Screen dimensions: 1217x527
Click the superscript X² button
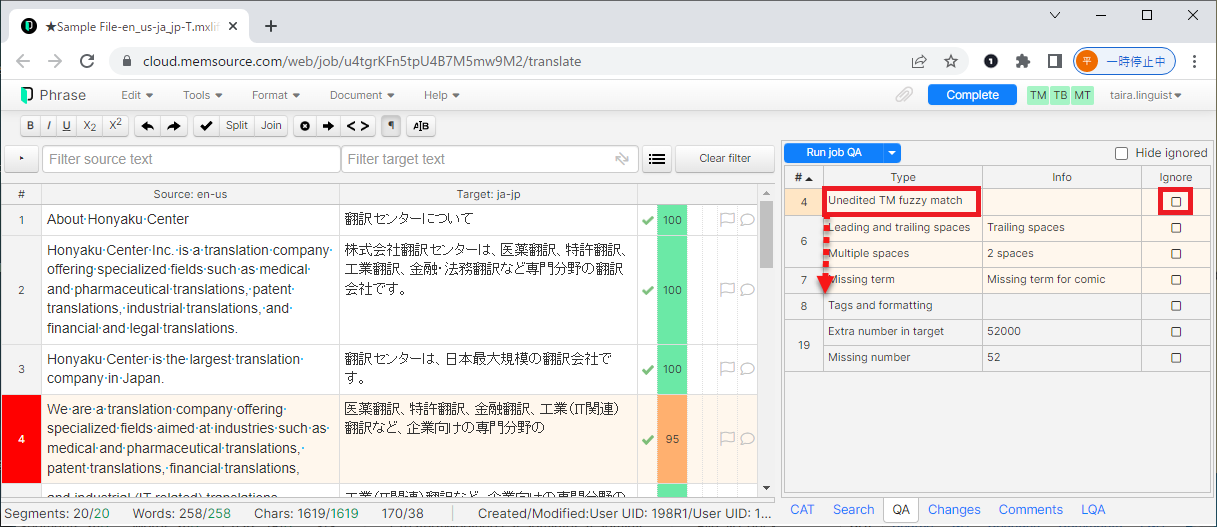click(x=115, y=126)
